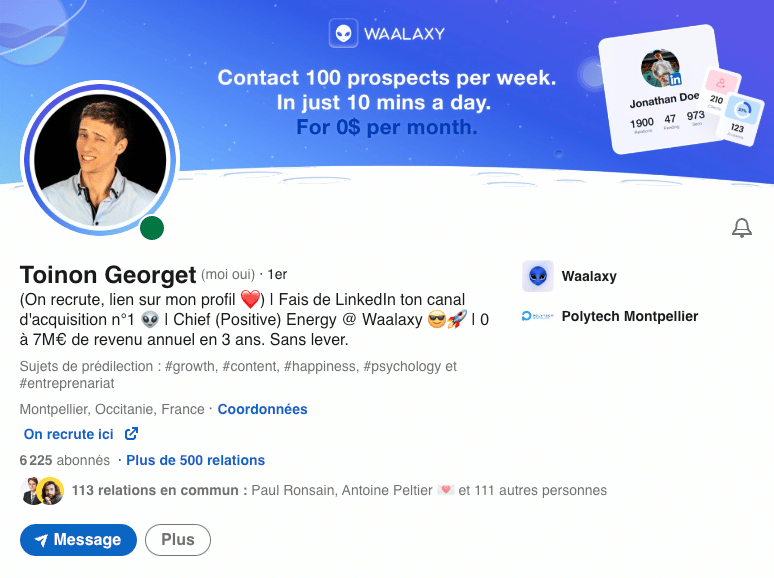Click the Waalaxy alien logo in banner
This screenshot has width=774, height=578.
click(344, 34)
